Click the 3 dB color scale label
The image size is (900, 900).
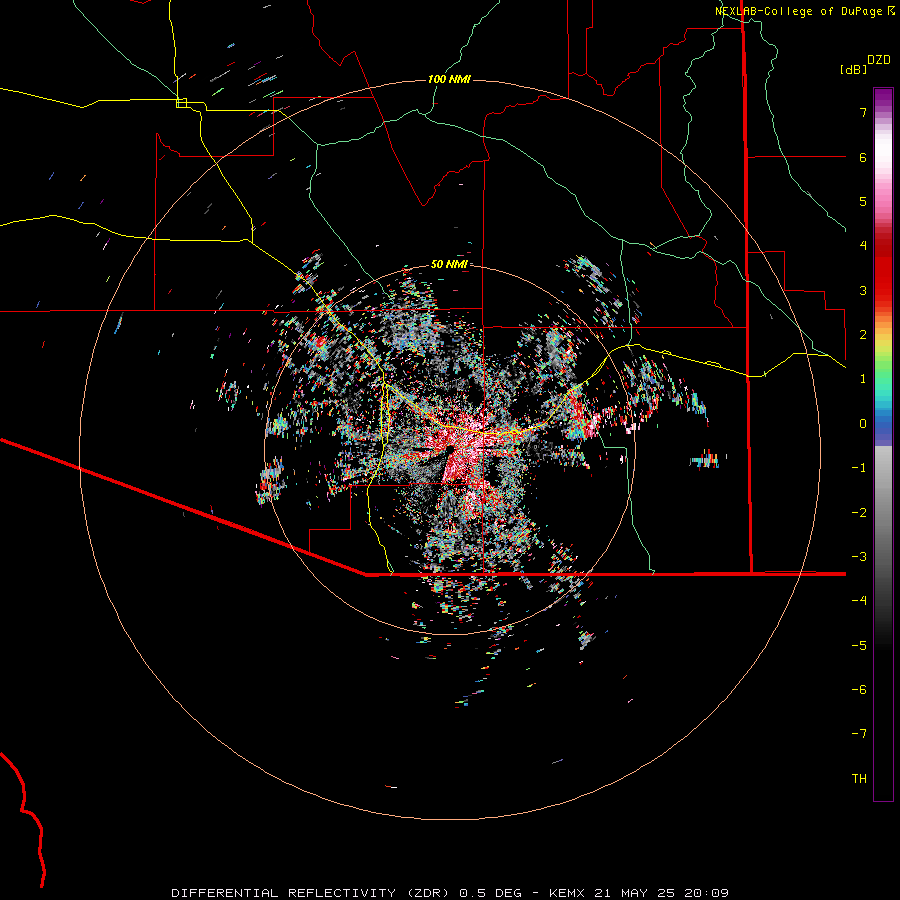(863, 290)
